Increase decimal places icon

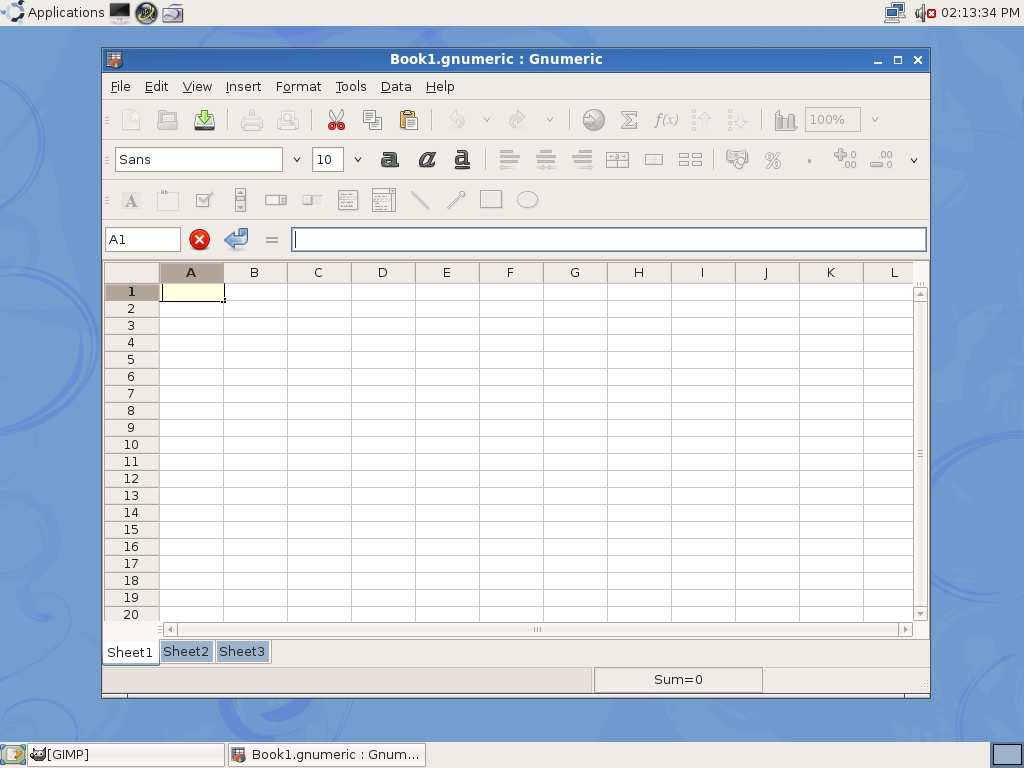point(845,160)
